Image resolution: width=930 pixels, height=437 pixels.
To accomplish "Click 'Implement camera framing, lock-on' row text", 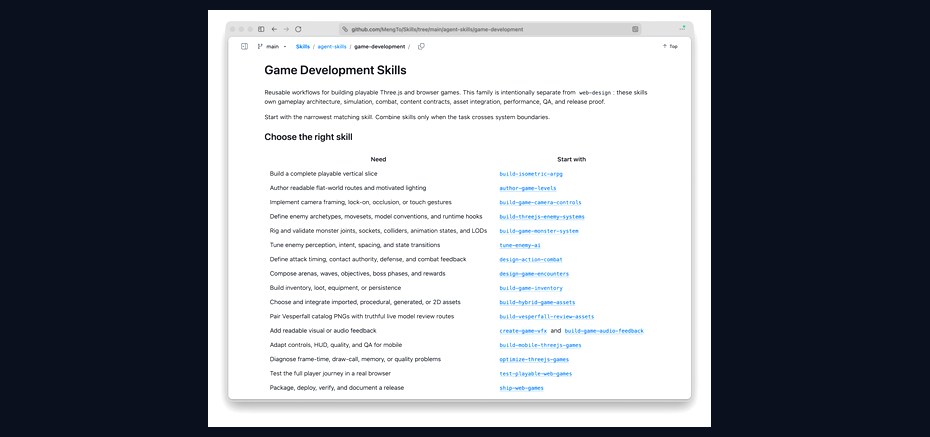I will pyautogui.click(x=360, y=202).
